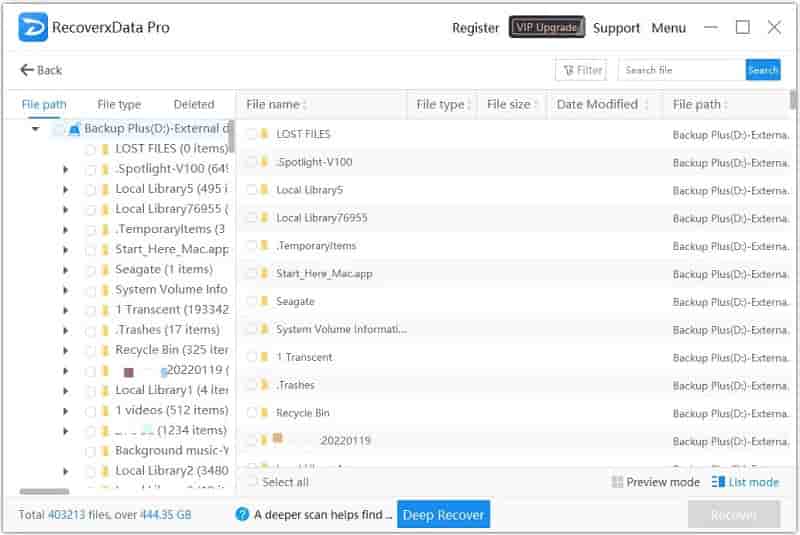Click the Filter button
Viewport: 800px width, 535px height.
pyautogui.click(x=581, y=70)
